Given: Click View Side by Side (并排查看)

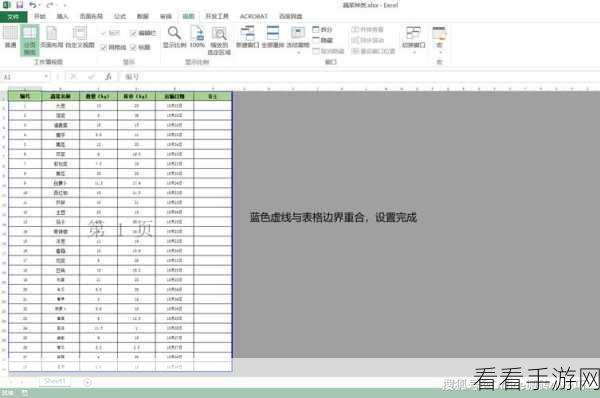Looking at the screenshot, I should click(x=367, y=29).
